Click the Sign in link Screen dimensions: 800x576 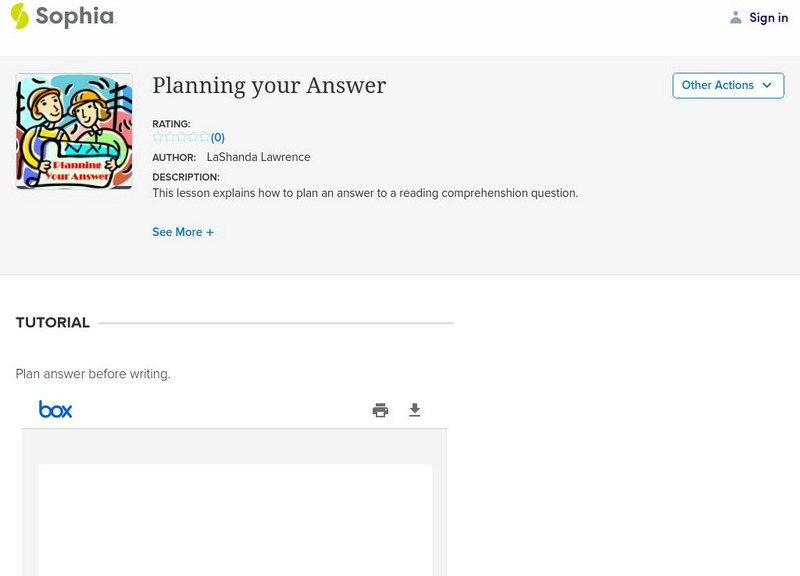768,17
